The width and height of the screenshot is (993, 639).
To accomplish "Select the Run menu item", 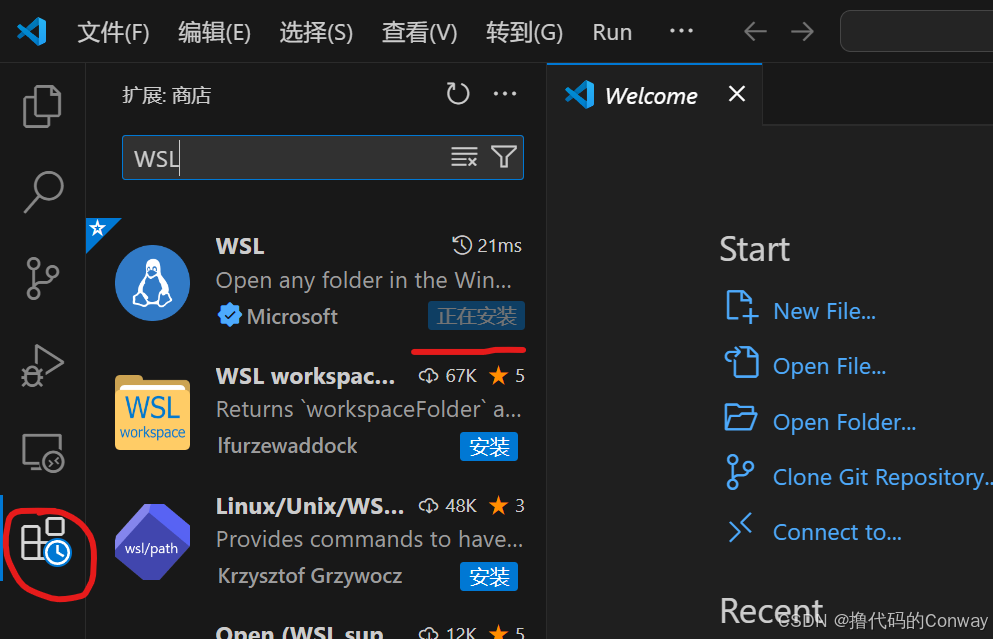I will pyautogui.click(x=611, y=31).
